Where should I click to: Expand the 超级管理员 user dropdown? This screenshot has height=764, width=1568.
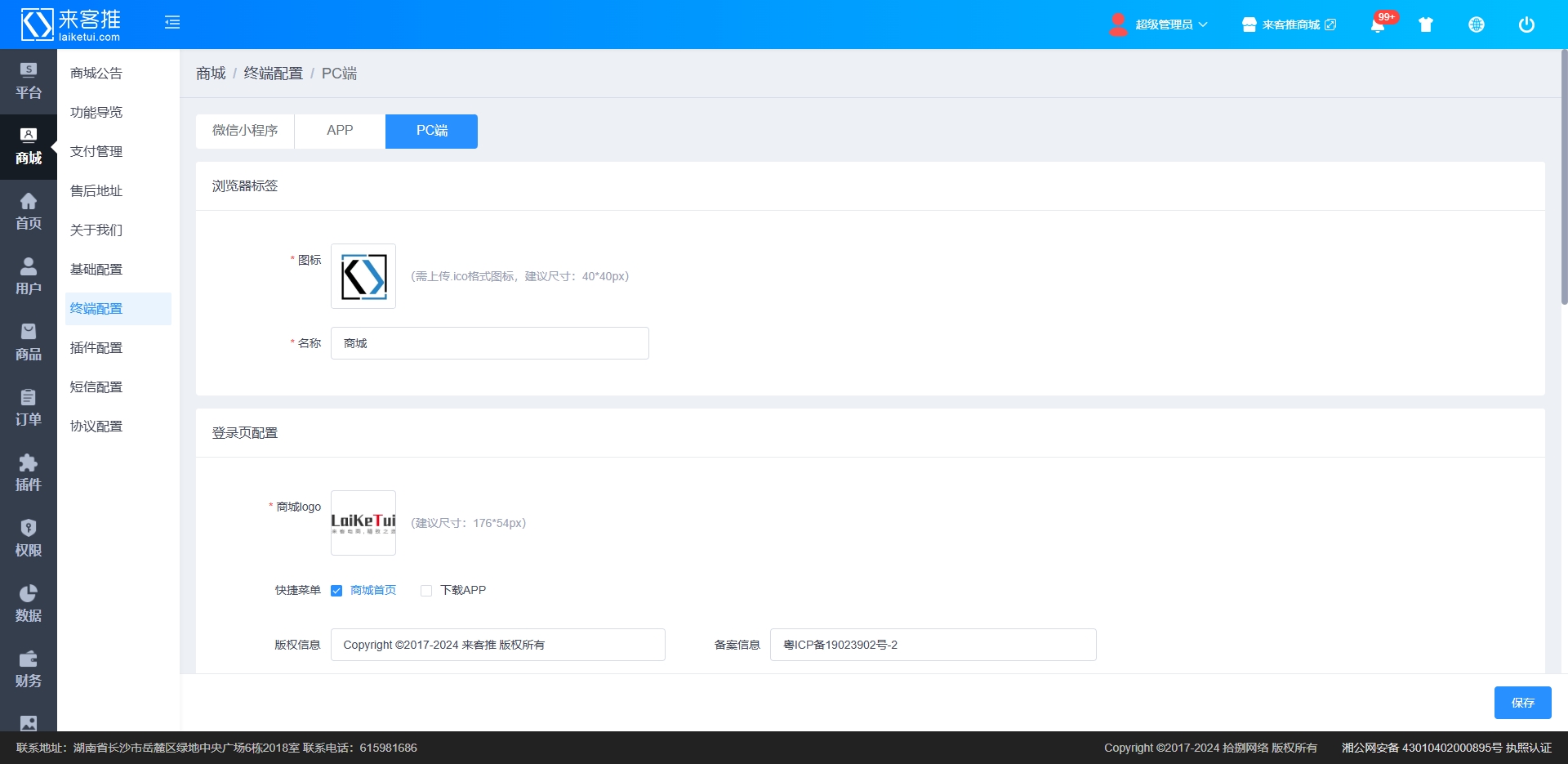click(x=1159, y=25)
